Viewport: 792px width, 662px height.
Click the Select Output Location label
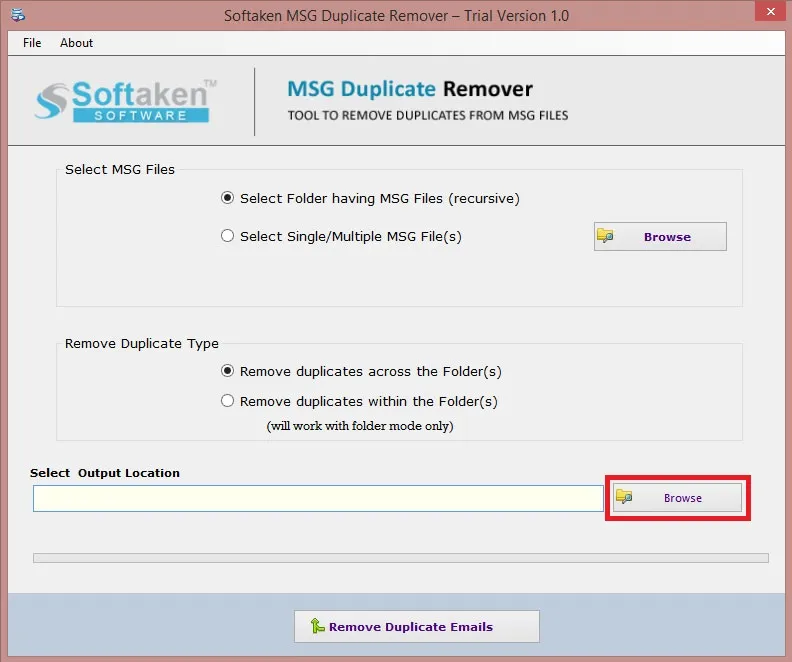105,473
